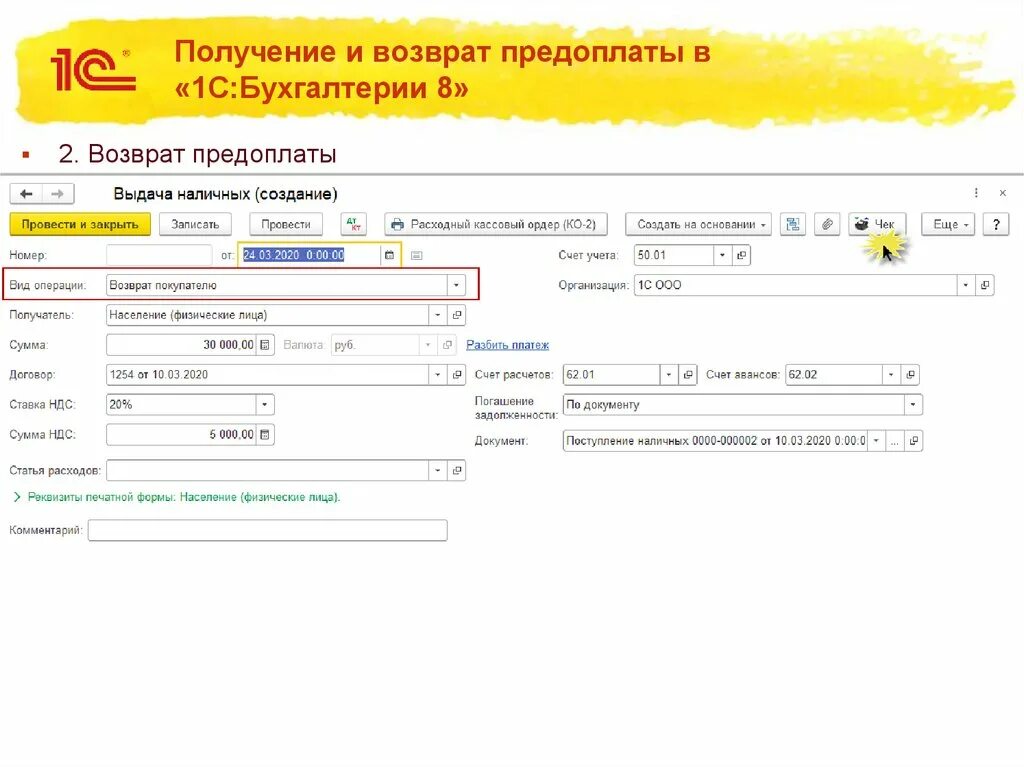Screen dimensions: 1024x767
Task: Follow the Разбить платеж link
Action: pyautogui.click(x=507, y=345)
